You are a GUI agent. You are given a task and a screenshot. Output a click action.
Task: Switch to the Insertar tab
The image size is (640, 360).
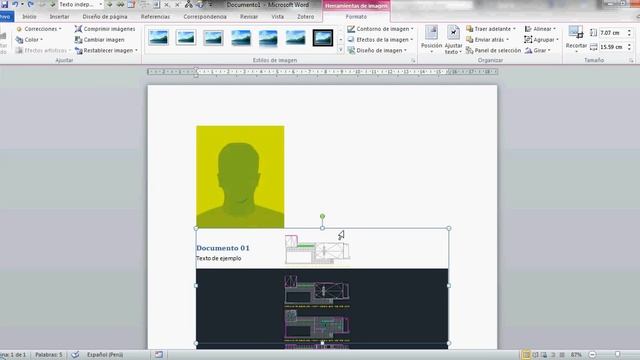coord(60,17)
